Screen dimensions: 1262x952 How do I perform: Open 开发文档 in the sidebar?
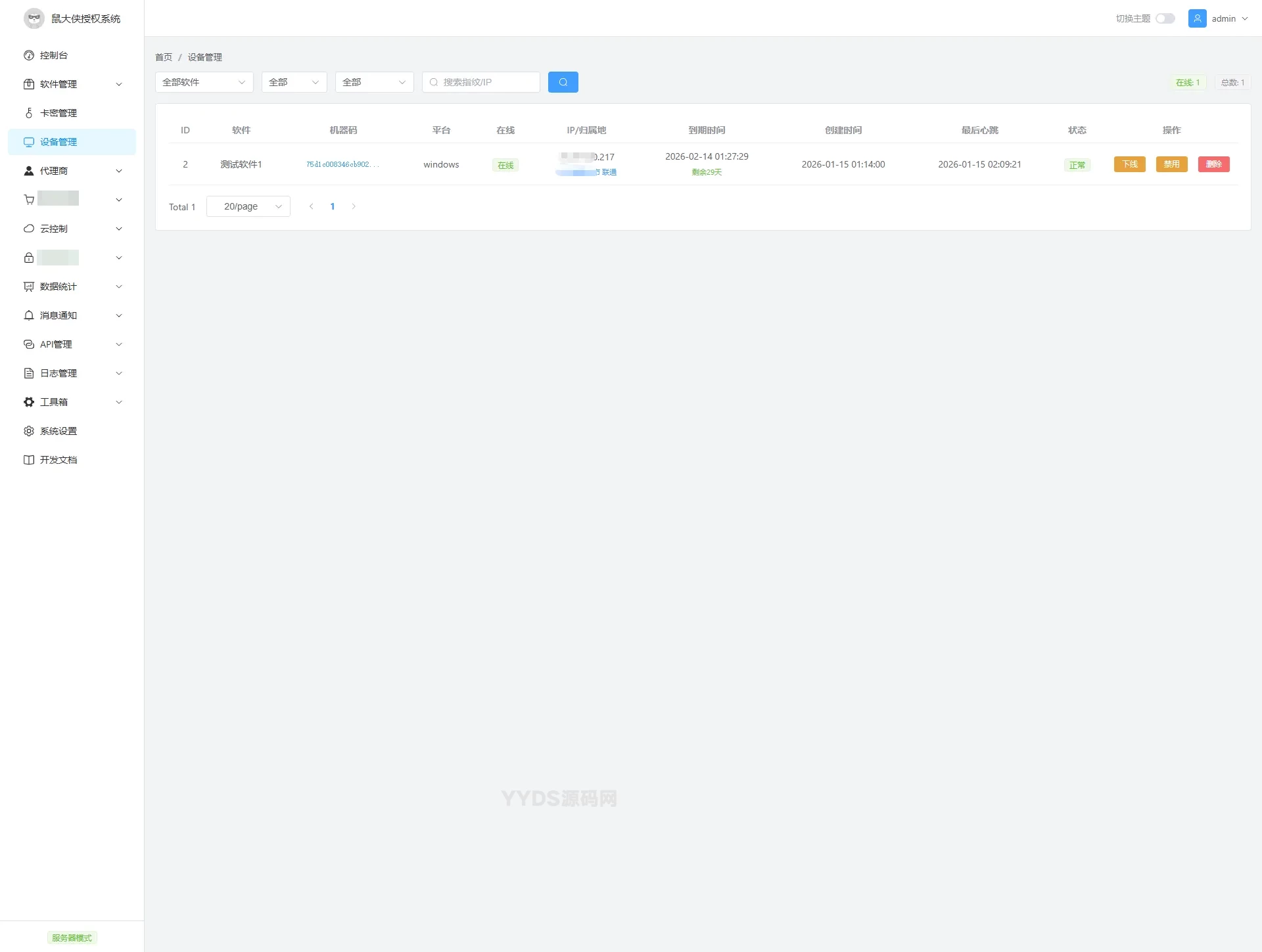click(x=58, y=460)
